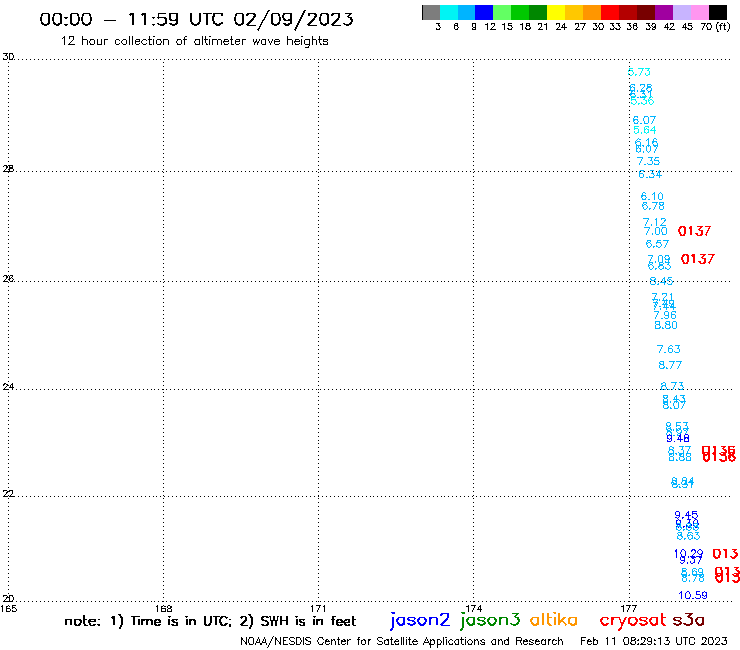Click the 165 longitude axis label
740x650 pixels.
[8, 608]
